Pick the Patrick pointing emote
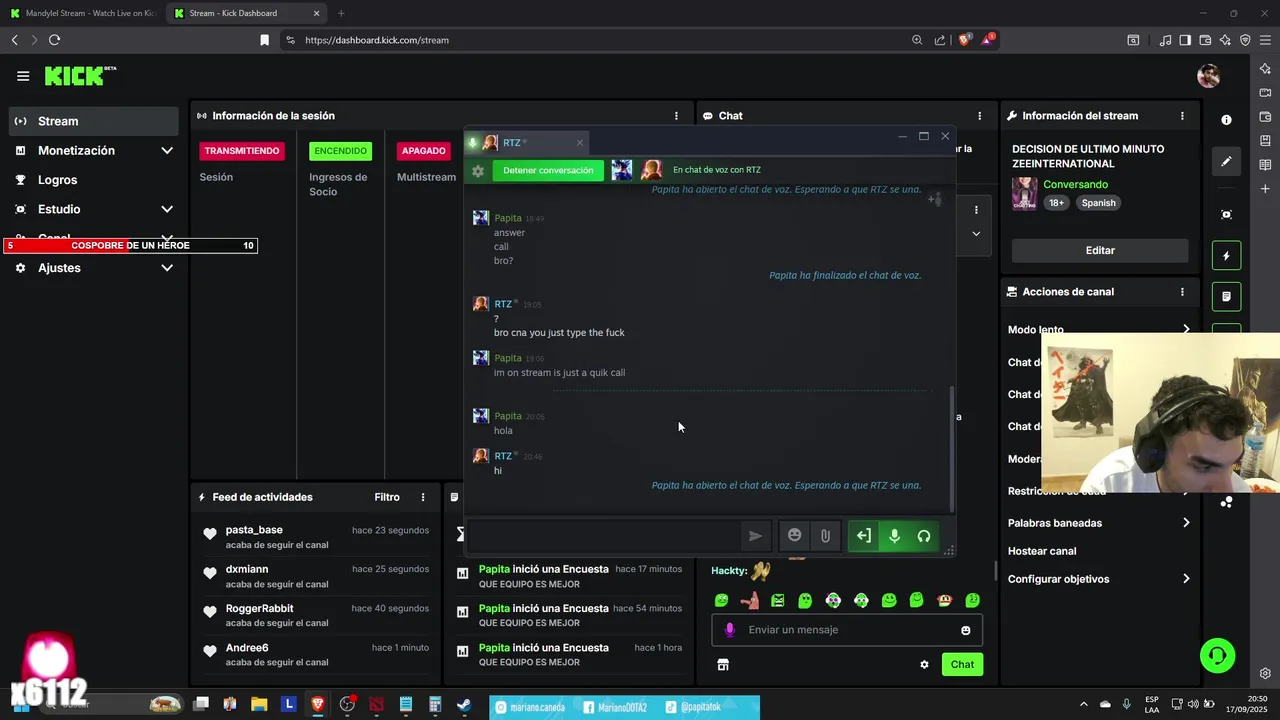1280x720 pixels. 749,600
